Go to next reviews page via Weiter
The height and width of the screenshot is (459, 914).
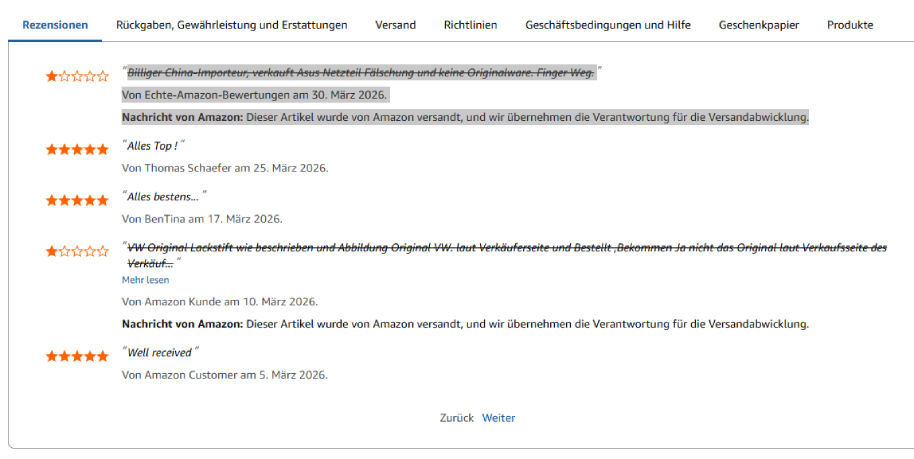(x=499, y=418)
